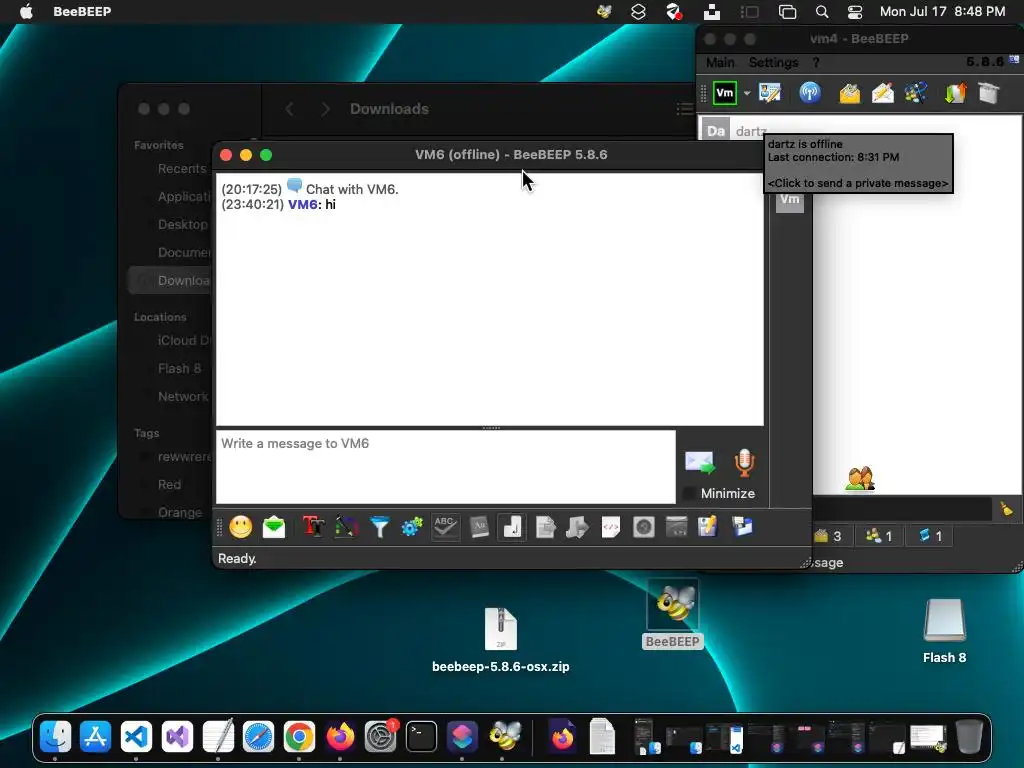Open the ? help menu in vm4

816,63
